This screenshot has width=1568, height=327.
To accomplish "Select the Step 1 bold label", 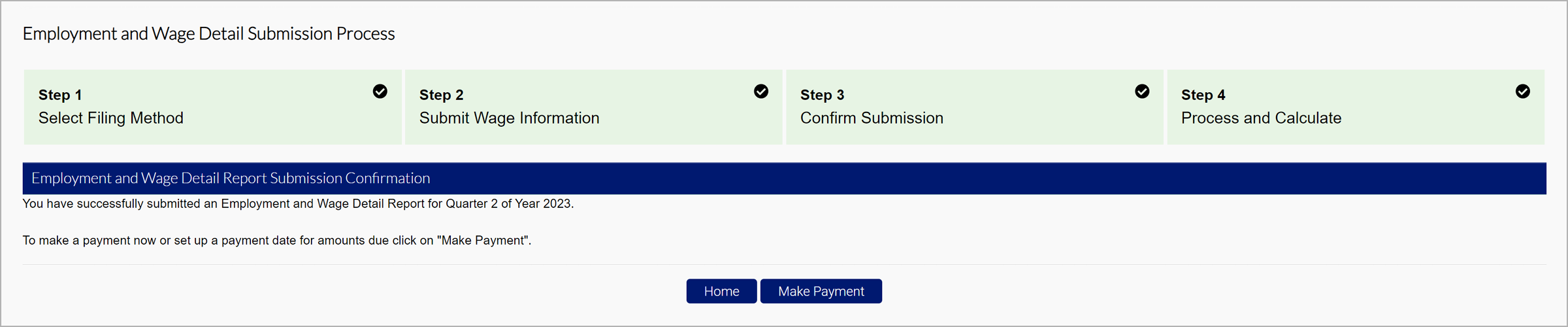I will pyautogui.click(x=60, y=95).
